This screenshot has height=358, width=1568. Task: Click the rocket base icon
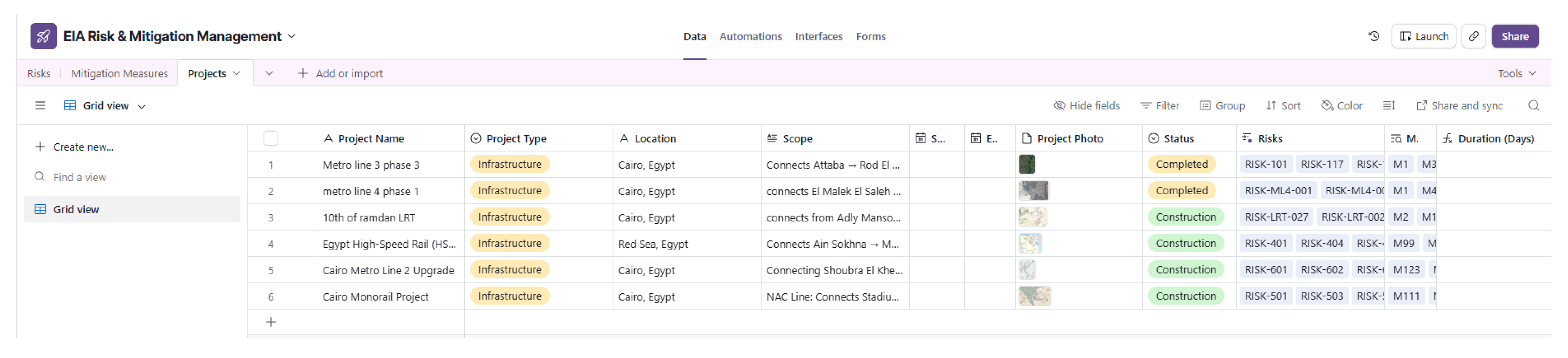point(43,37)
